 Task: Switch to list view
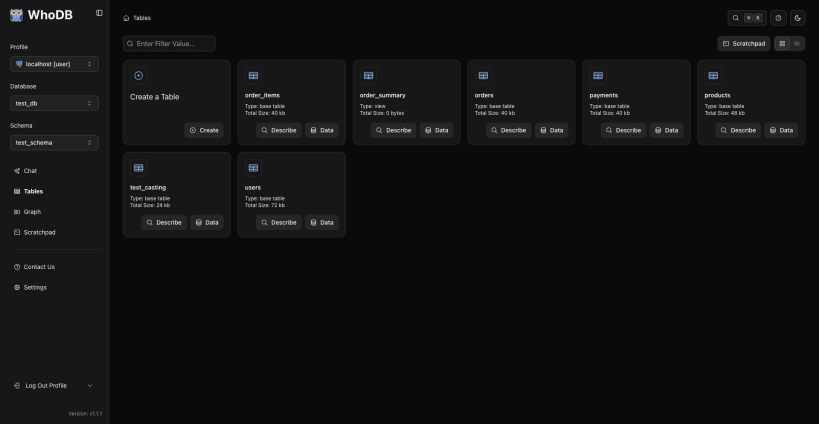click(797, 44)
